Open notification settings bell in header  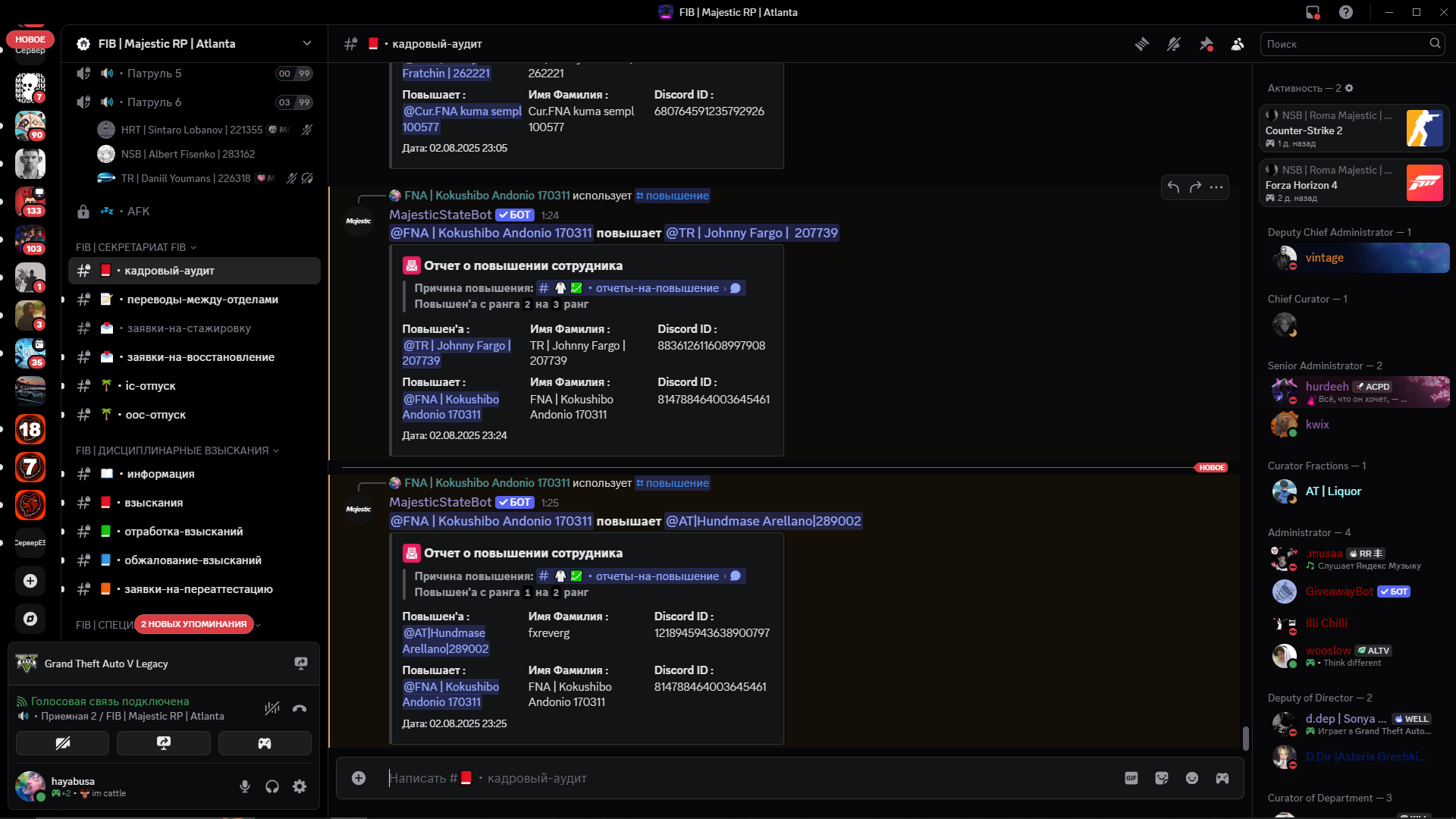1174,44
